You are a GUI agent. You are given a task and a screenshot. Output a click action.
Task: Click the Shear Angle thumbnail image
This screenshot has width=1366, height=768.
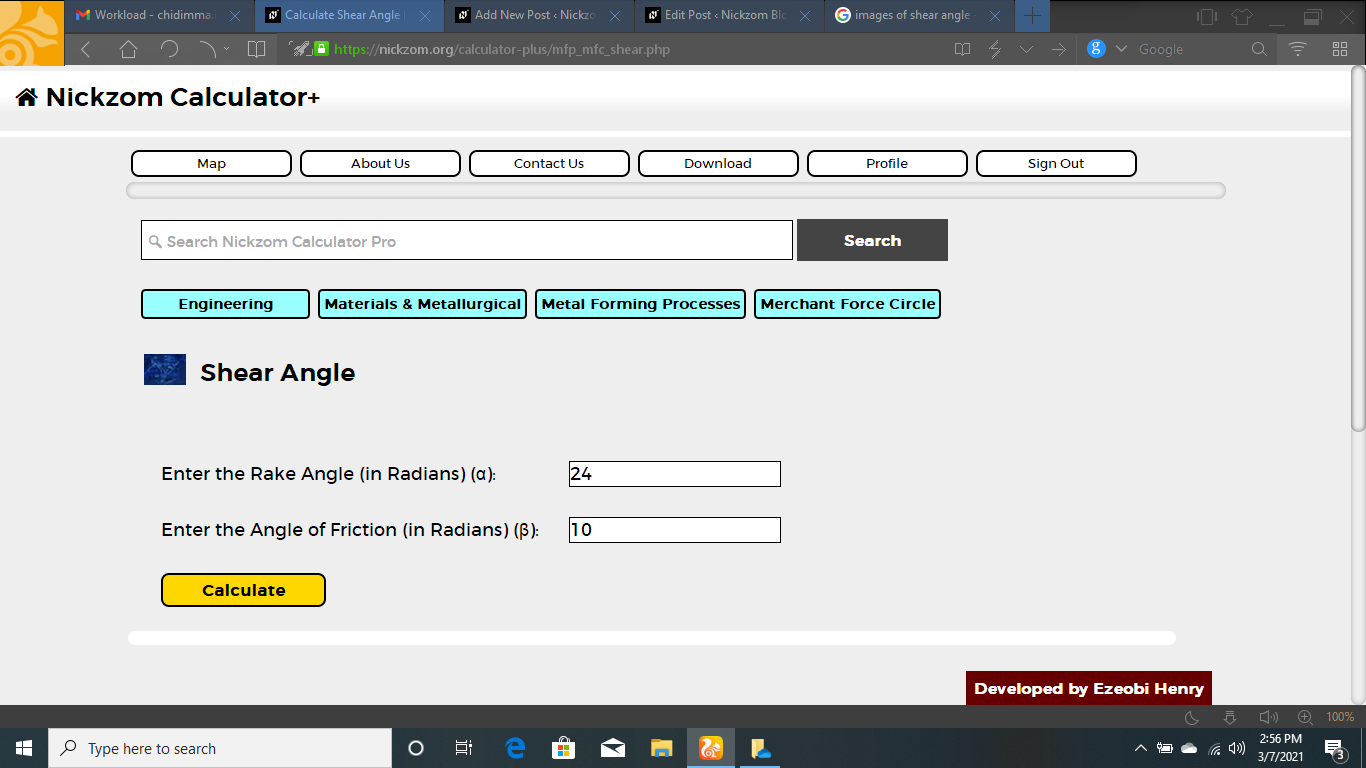(165, 370)
